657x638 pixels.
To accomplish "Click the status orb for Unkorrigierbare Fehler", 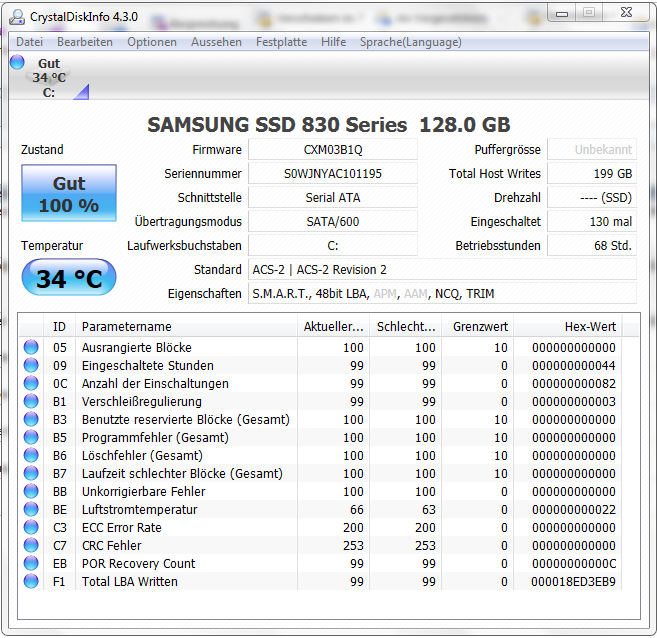I will tap(31, 491).
